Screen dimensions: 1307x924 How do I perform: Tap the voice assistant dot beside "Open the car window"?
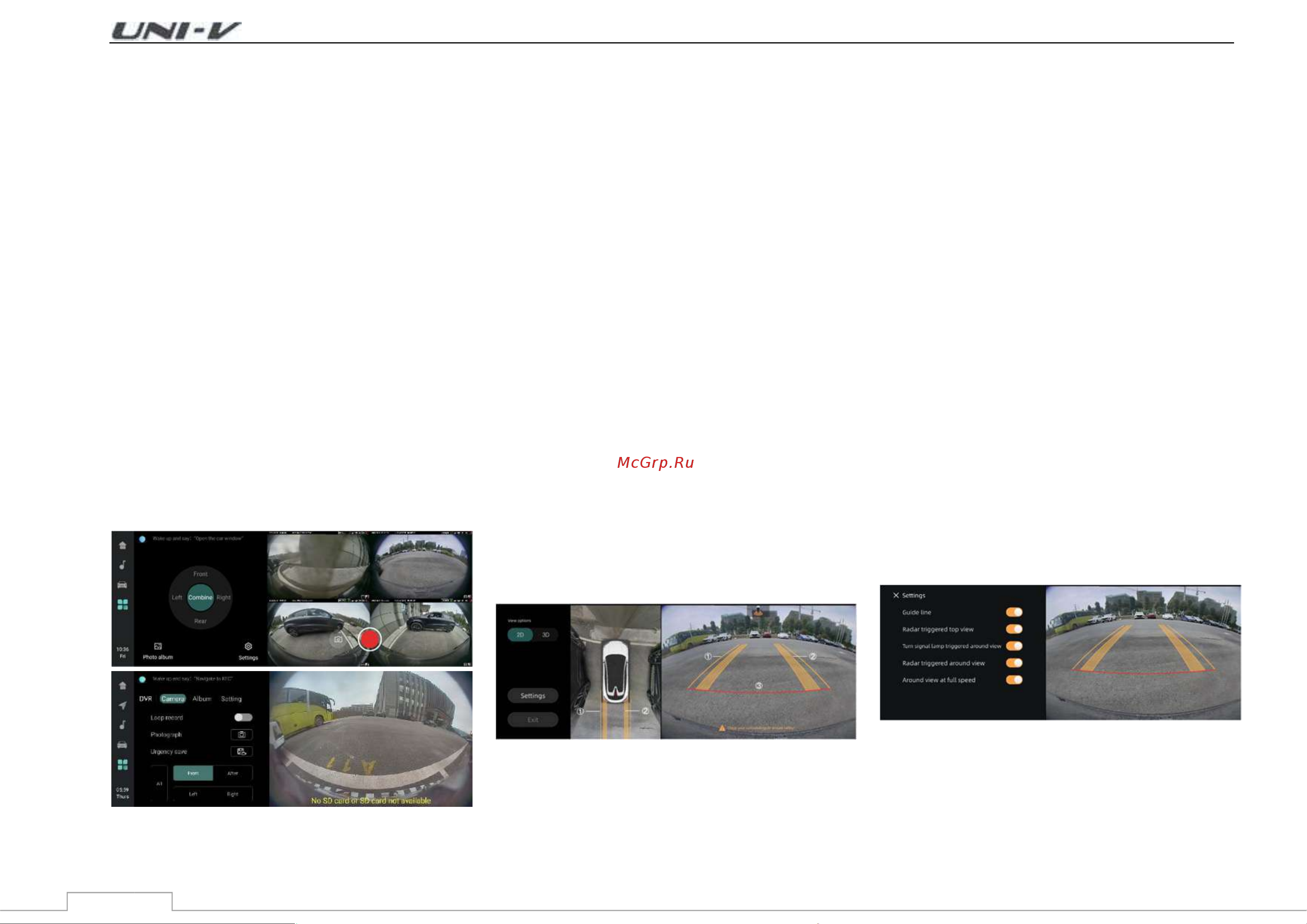coord(142,538)
